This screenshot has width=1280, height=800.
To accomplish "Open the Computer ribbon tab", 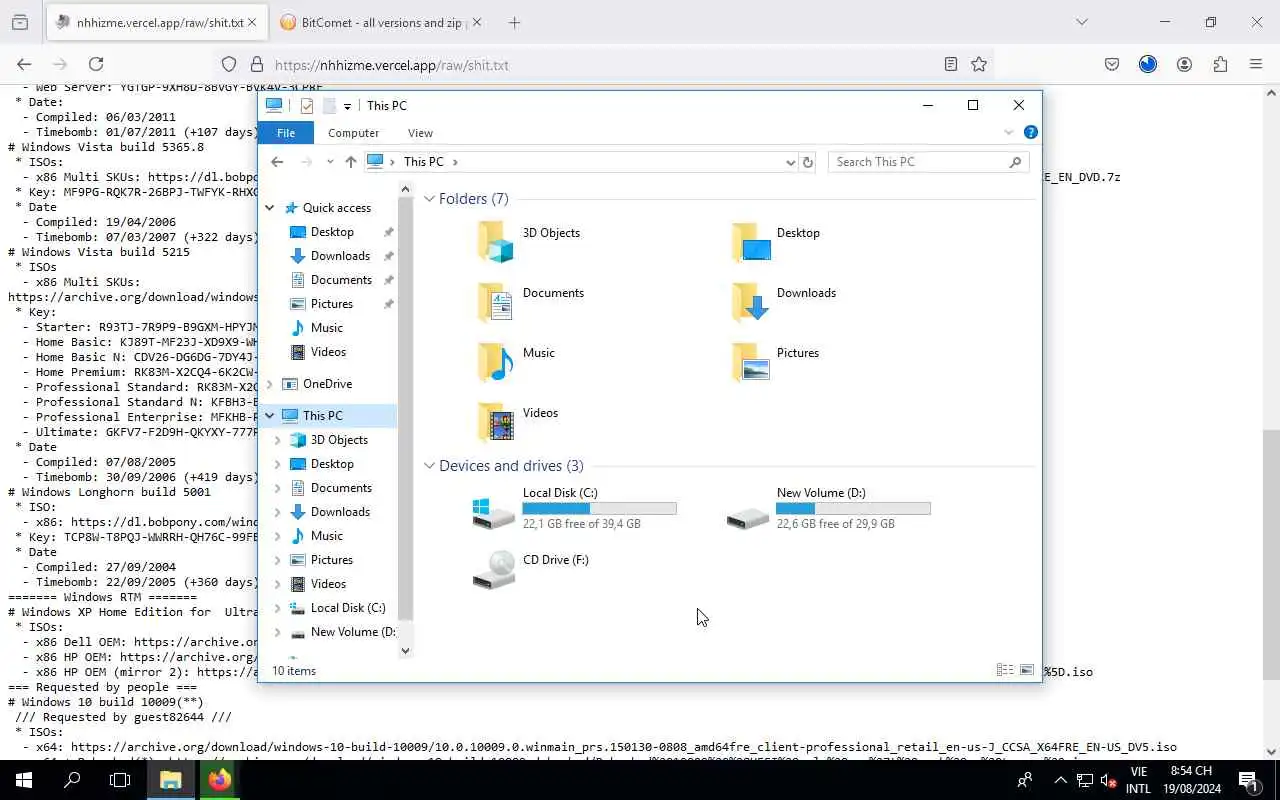I will point(354,133).
